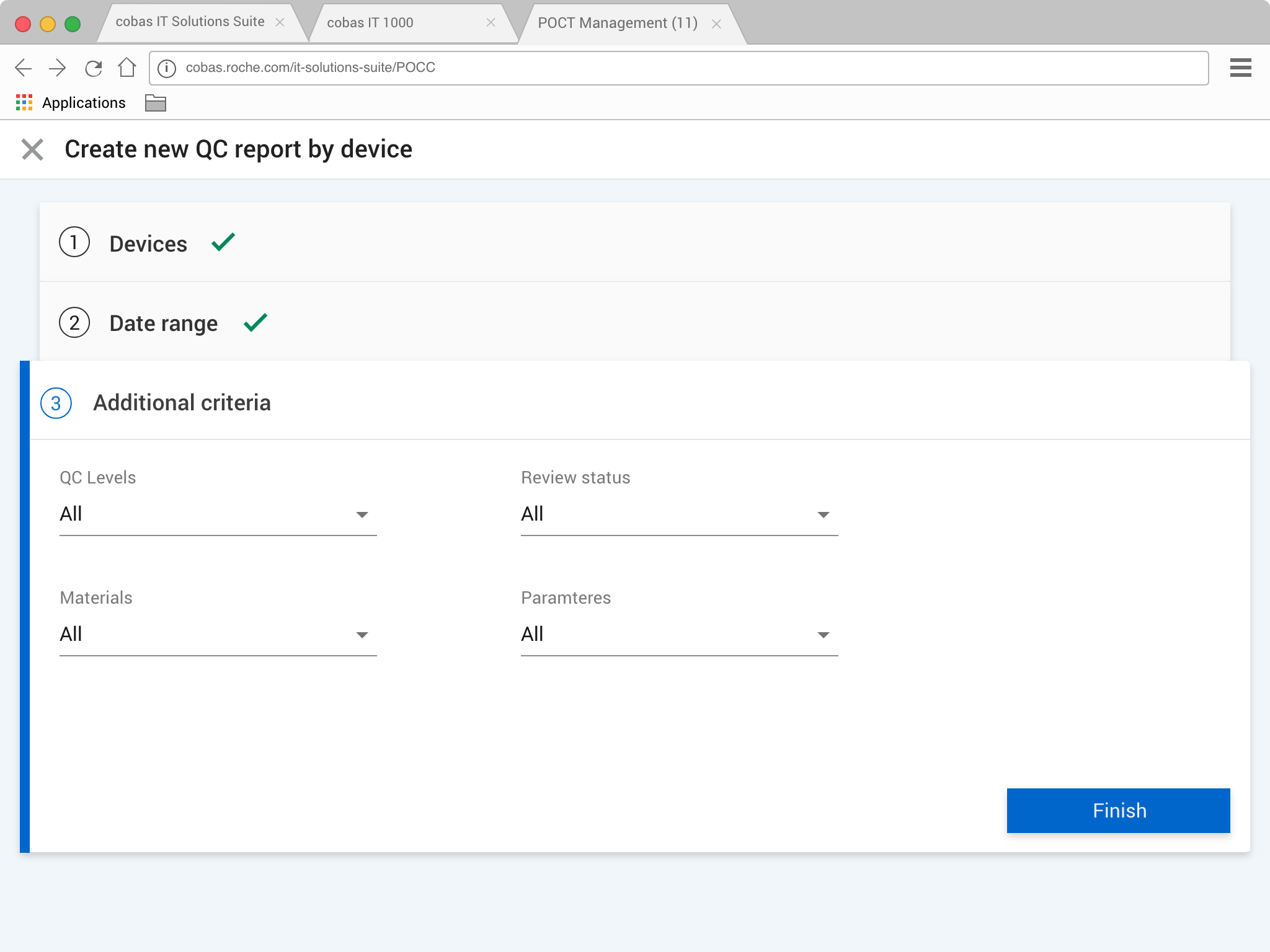Expand the Paramteres dropdown
Image resolution: width=1270 pixels, height=952 pixels.
[679, 635]
